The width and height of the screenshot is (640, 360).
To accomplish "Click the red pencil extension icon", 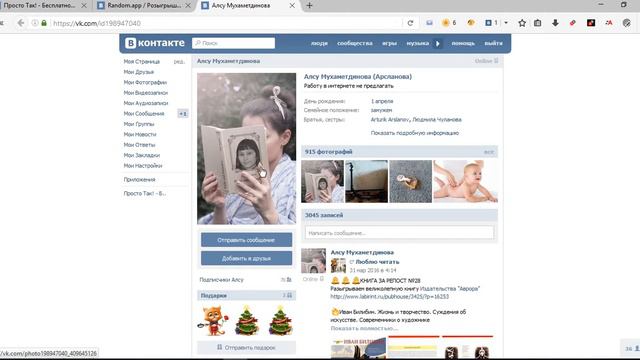I will 573,23.
